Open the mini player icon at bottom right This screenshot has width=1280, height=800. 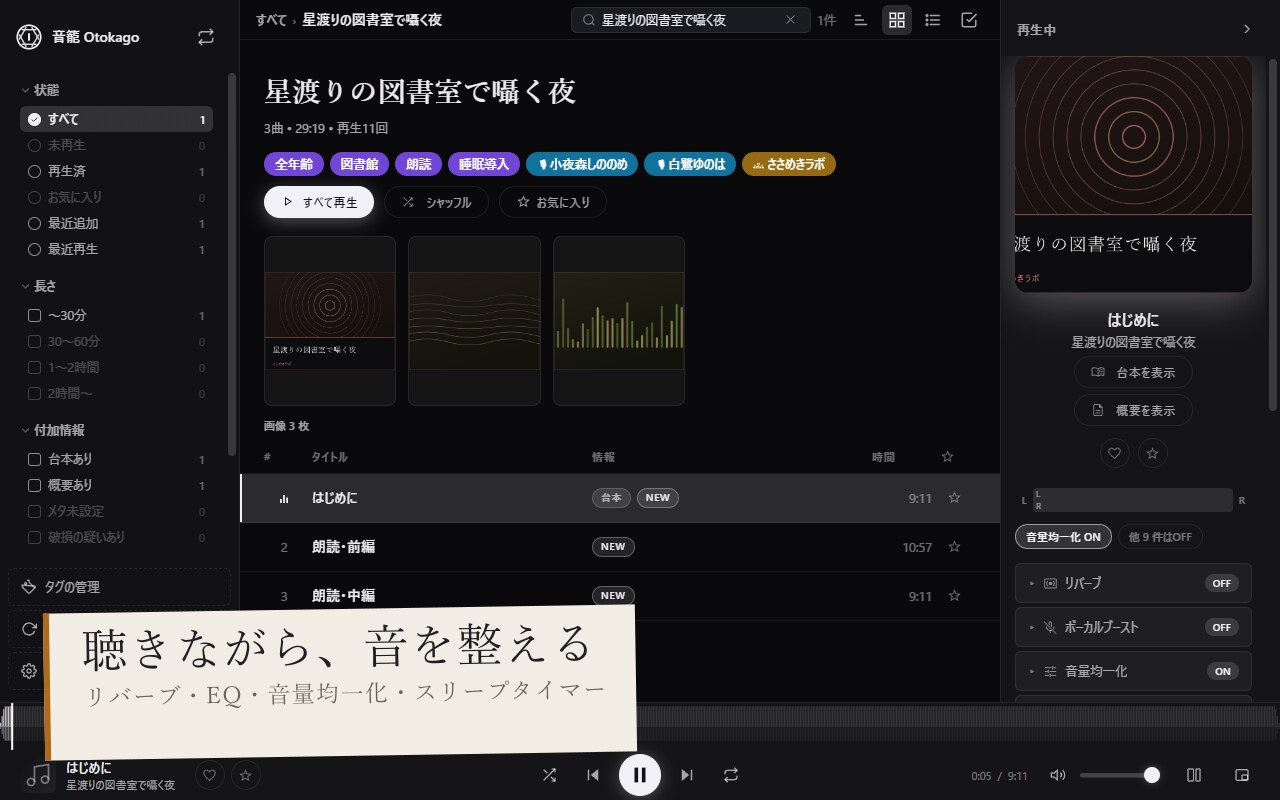click(1243, 775)
